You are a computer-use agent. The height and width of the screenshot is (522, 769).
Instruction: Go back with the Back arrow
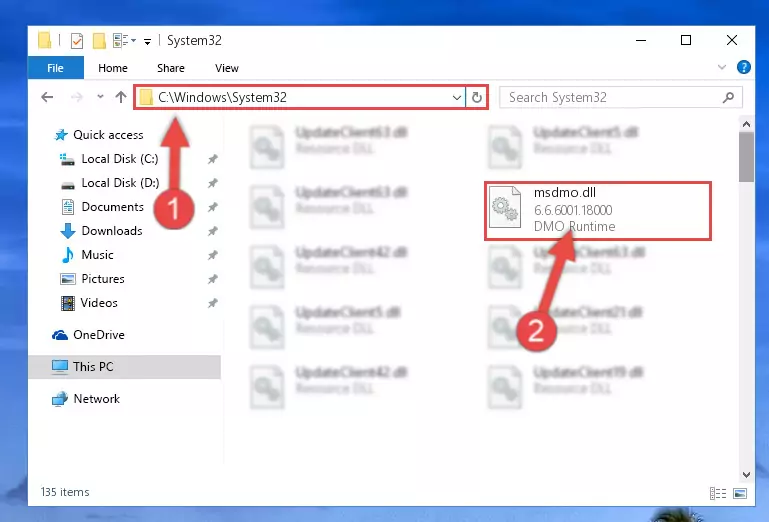tap(47, 97)
